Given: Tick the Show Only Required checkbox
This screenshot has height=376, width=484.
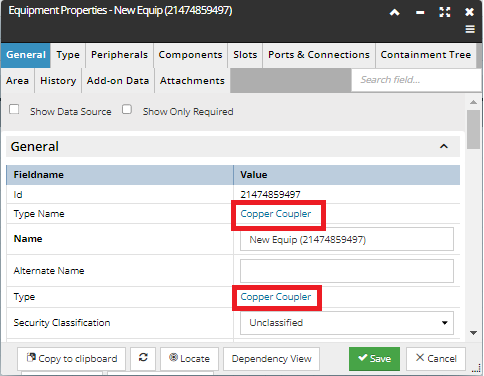Looking at the screenshot, I should (127, 109).
